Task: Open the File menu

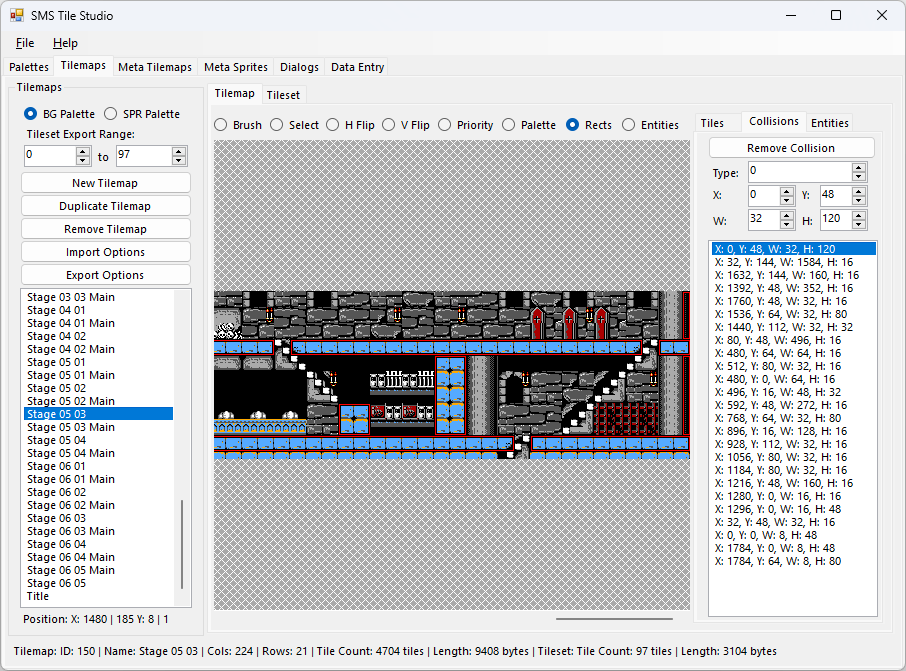Action: [25, 43]
